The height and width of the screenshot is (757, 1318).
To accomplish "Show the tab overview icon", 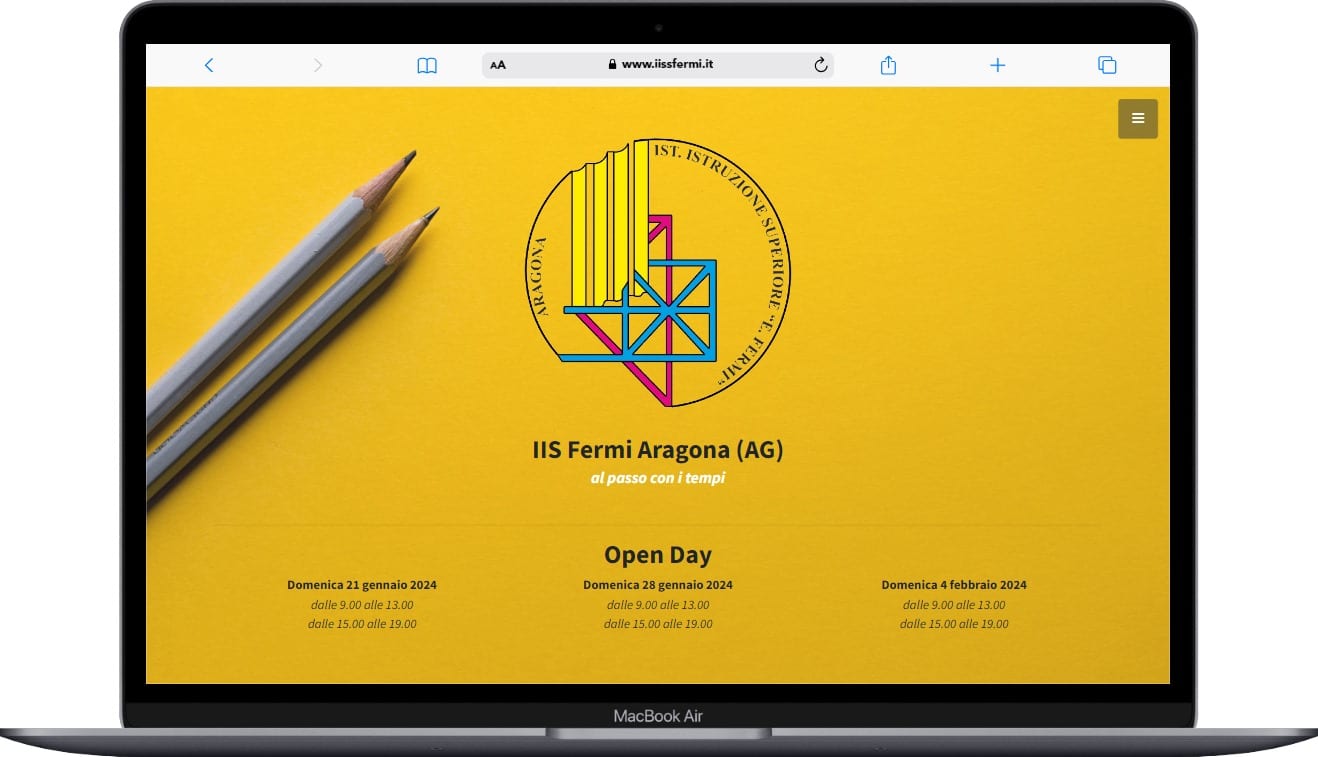I will pos(1107,65).
